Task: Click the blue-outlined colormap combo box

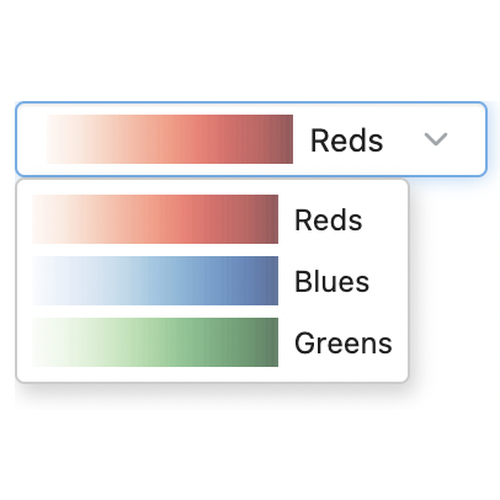Action: click(x=251, y=139)
